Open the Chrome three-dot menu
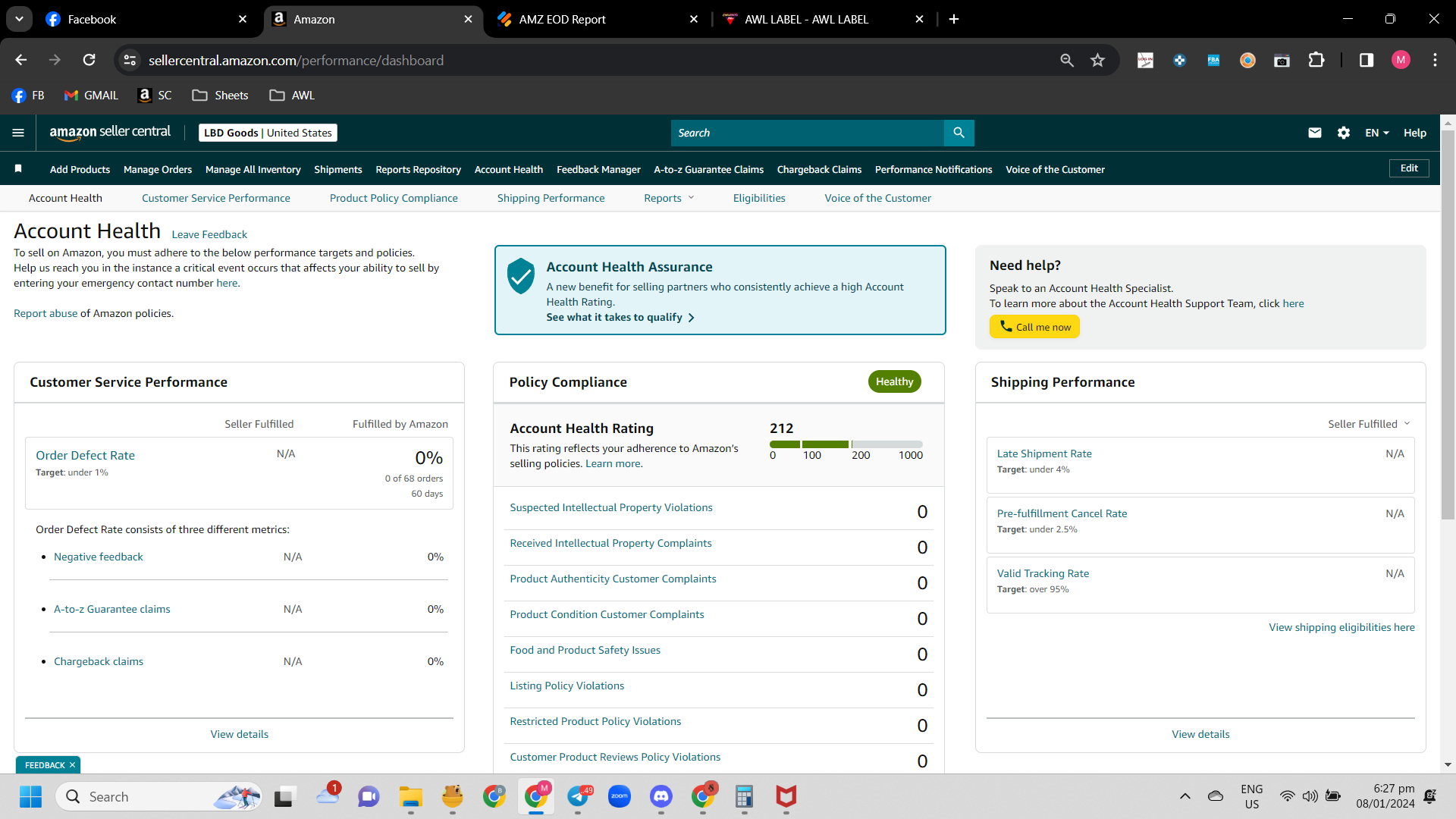 (x=1435, y=60)
